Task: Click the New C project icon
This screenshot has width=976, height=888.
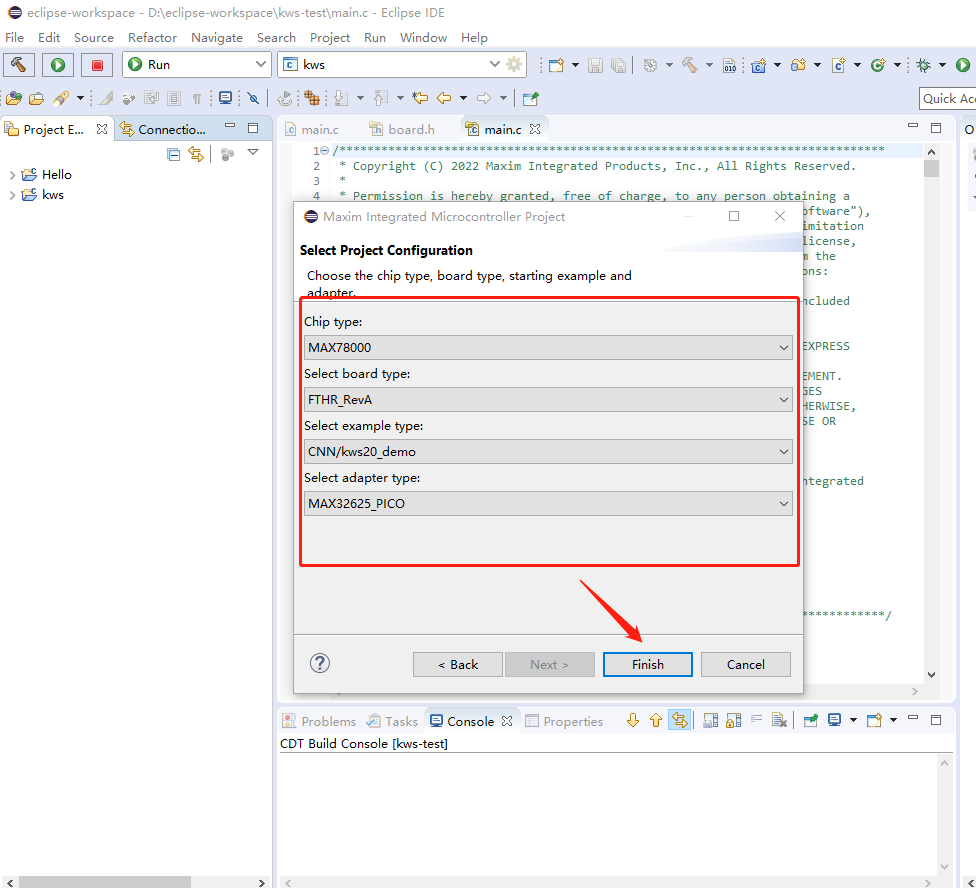Action: pyautogui.click(x=759, y=65)
